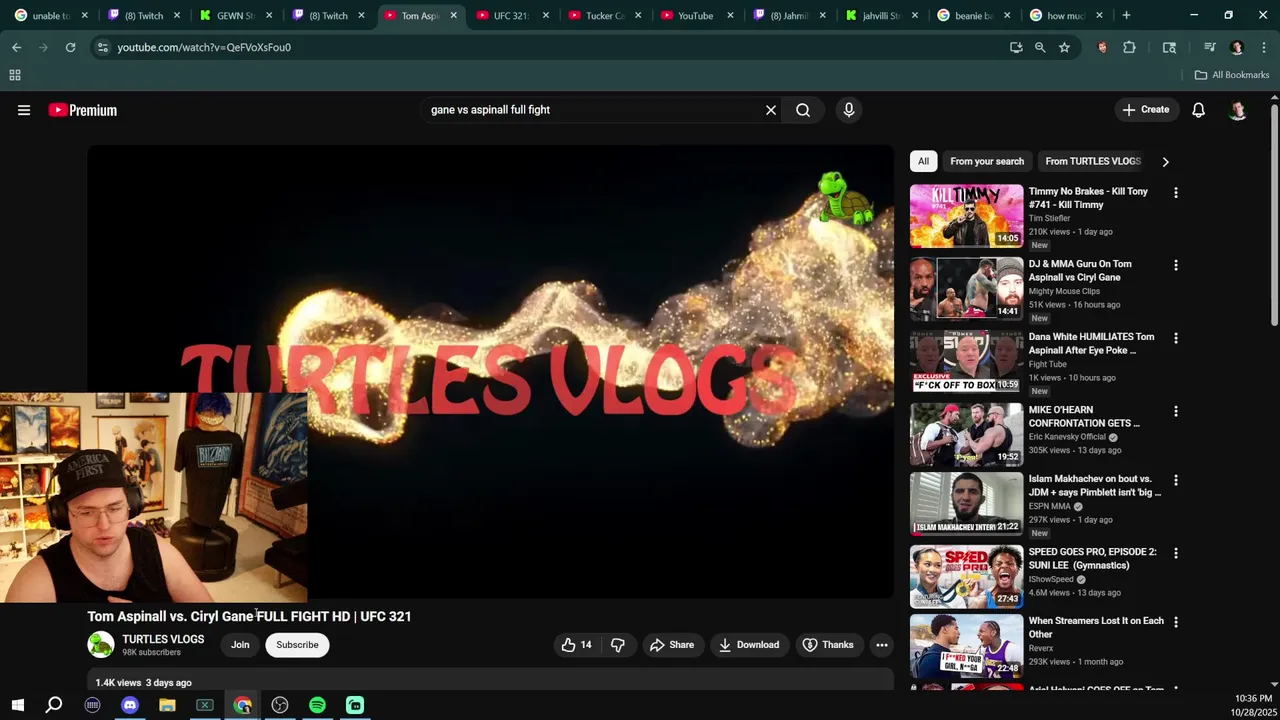Open Dana White HUMILIATES Tom Aspinall title

click(x=1091, y=344)
